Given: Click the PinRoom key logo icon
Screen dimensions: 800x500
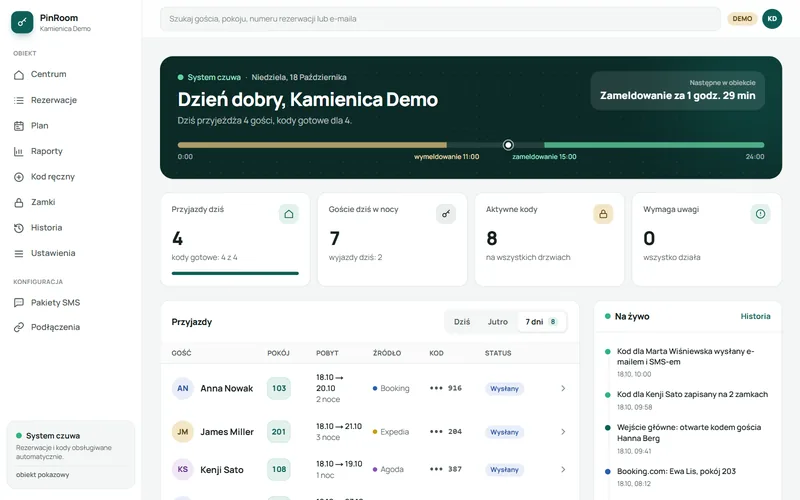Looking at the screenshot, I should point(22,22).
